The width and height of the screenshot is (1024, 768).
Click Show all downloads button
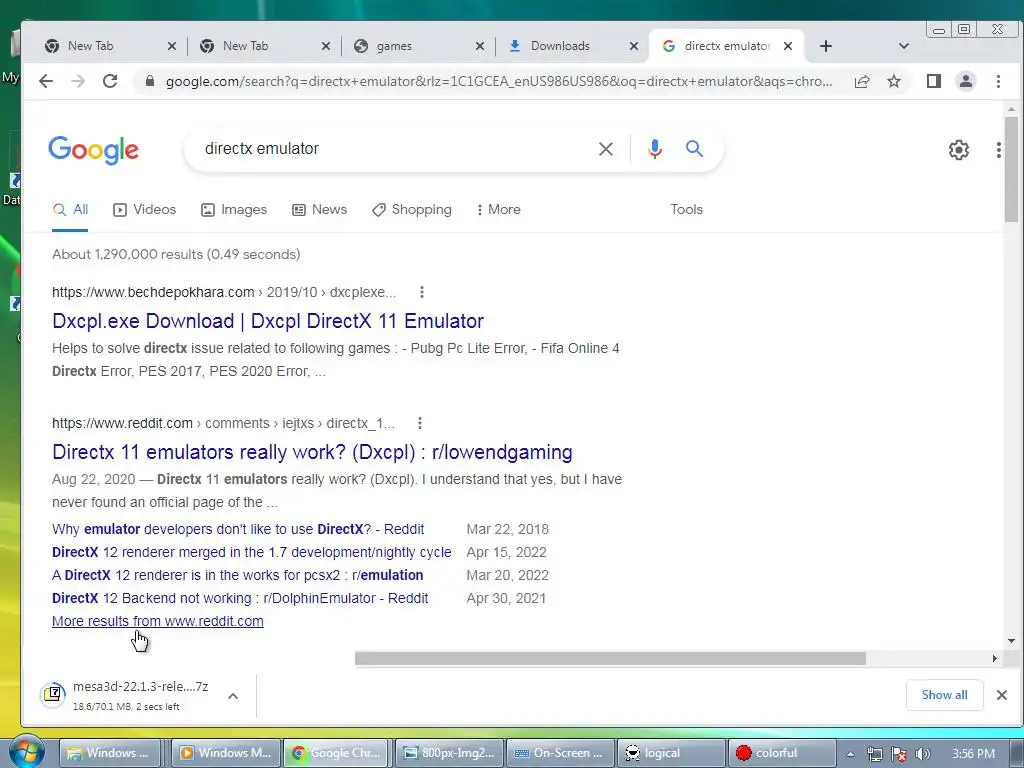944,695
